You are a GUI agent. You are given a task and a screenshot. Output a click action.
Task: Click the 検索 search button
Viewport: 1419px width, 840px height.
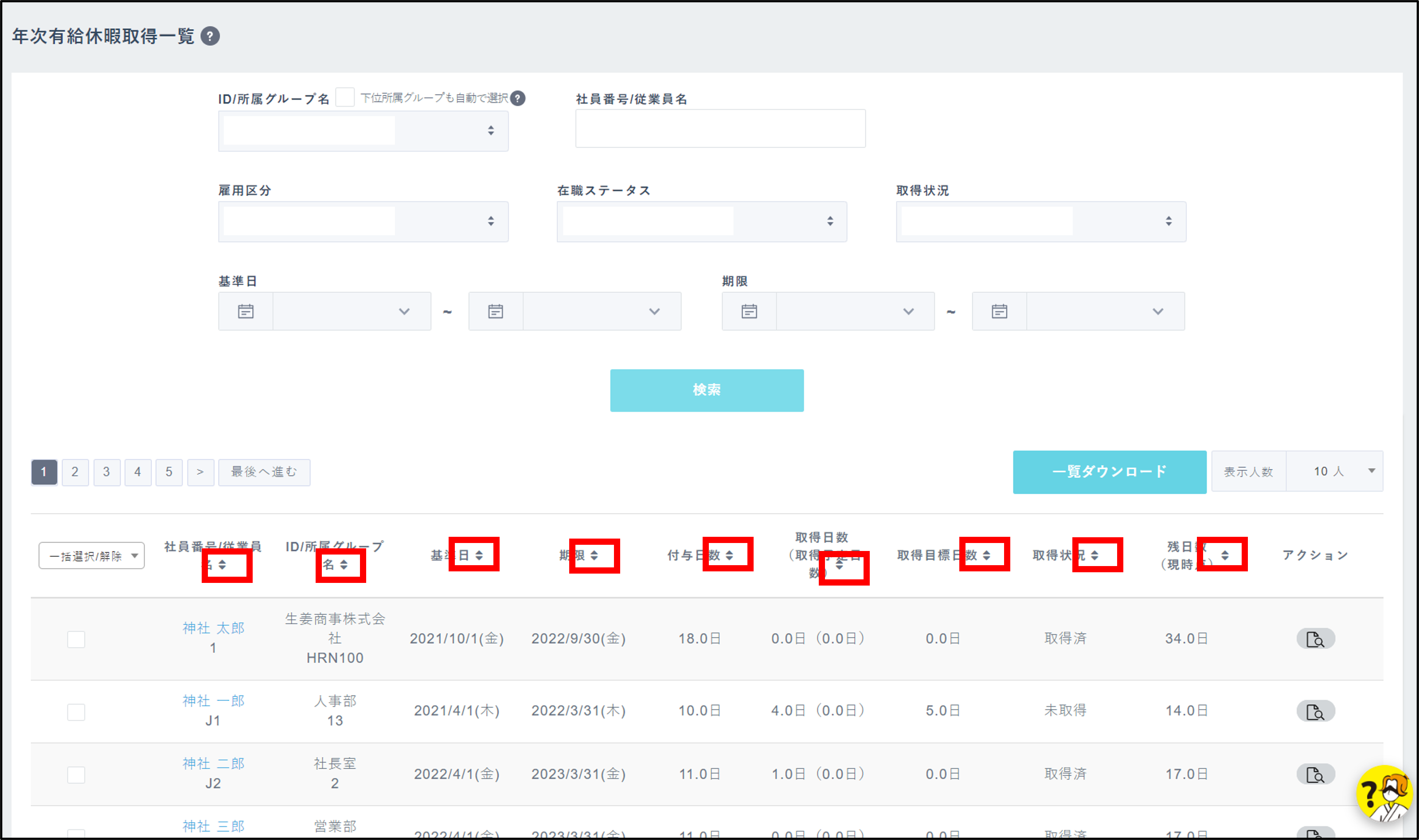tap(706, 390)
